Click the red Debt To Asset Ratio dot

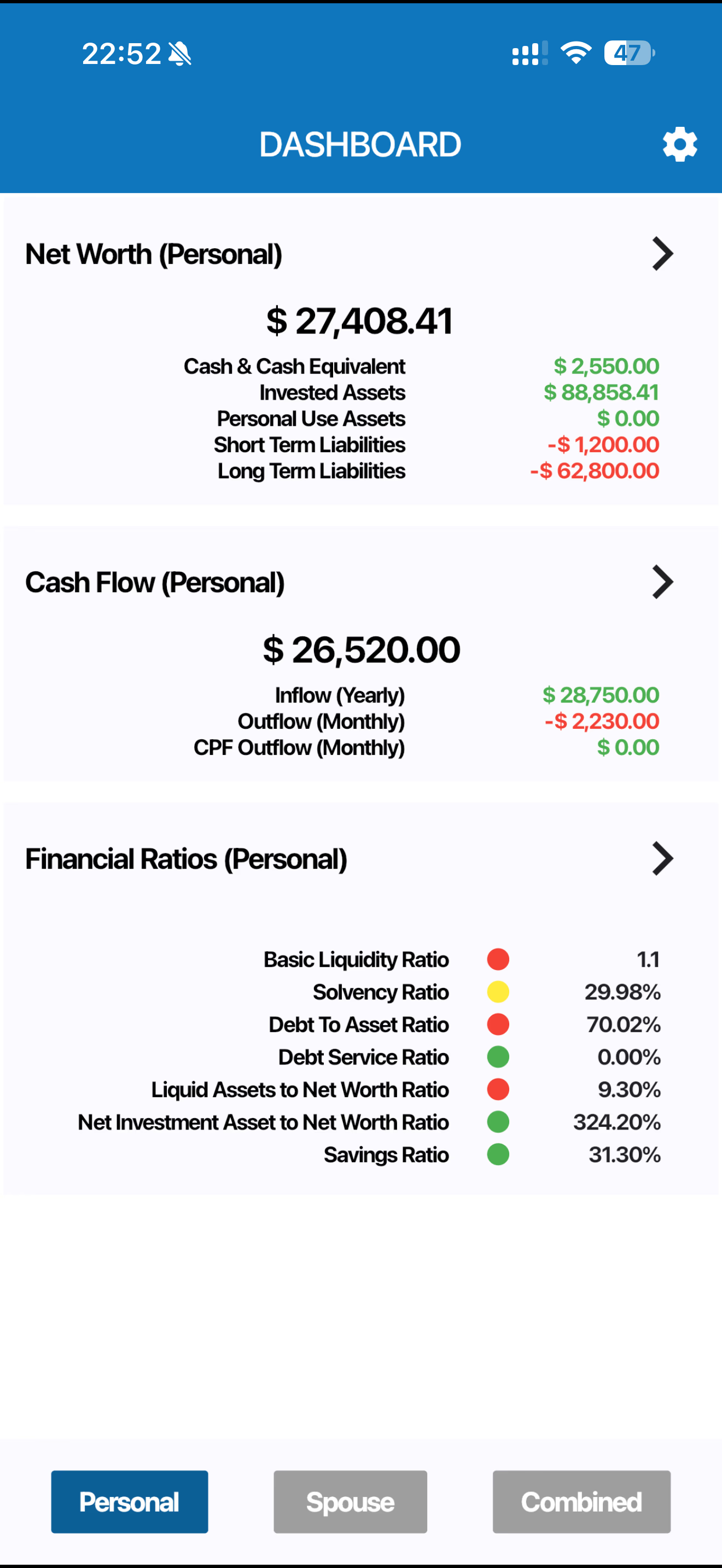click(x=498, y=1025)
